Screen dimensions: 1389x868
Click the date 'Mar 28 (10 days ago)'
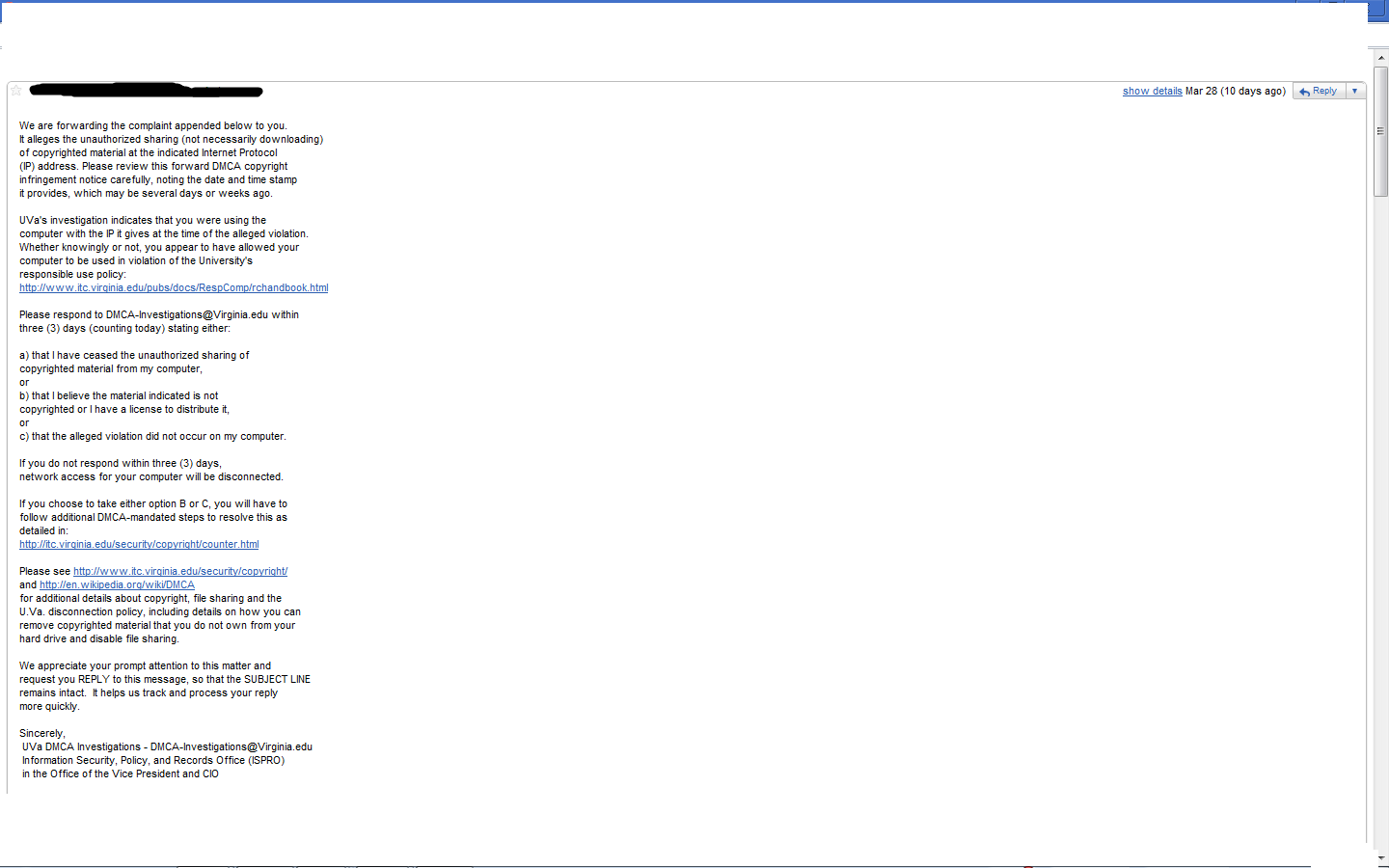[x=1235, y=91]
